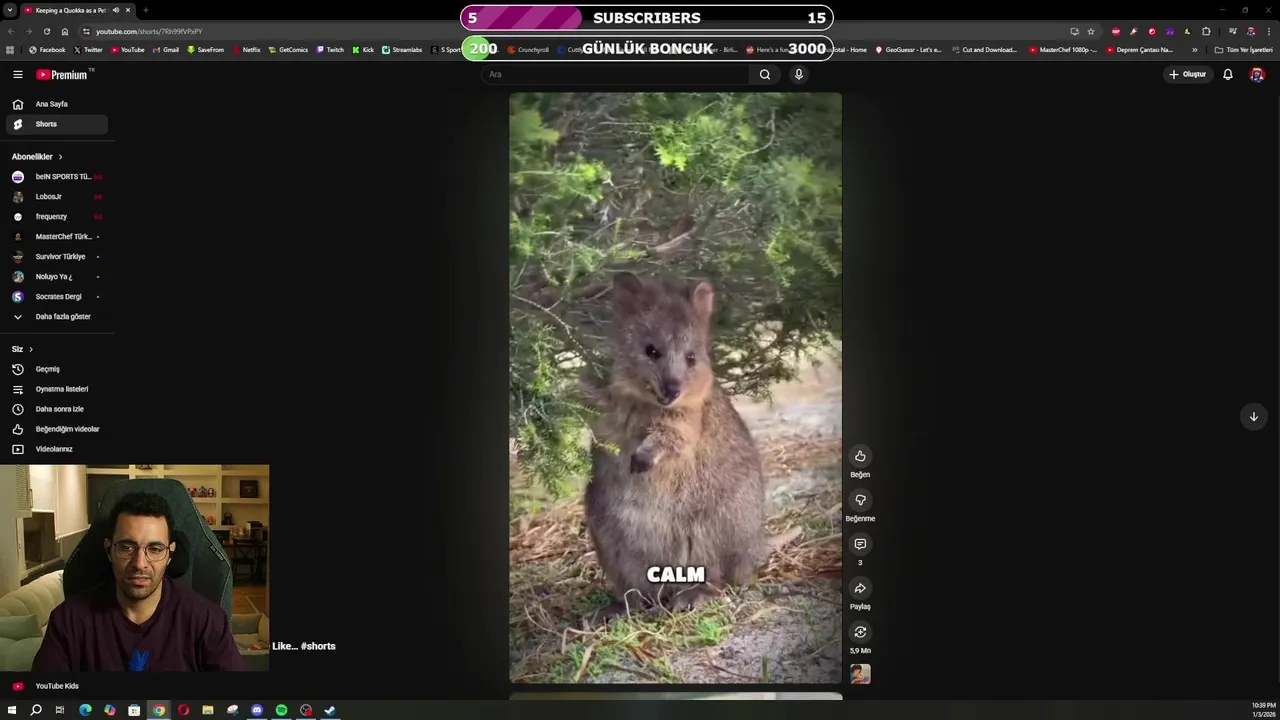Viewport: 1280px width, 720px height.
Task: Open Survivor Türkiye channel
Action: click(56, 256)
